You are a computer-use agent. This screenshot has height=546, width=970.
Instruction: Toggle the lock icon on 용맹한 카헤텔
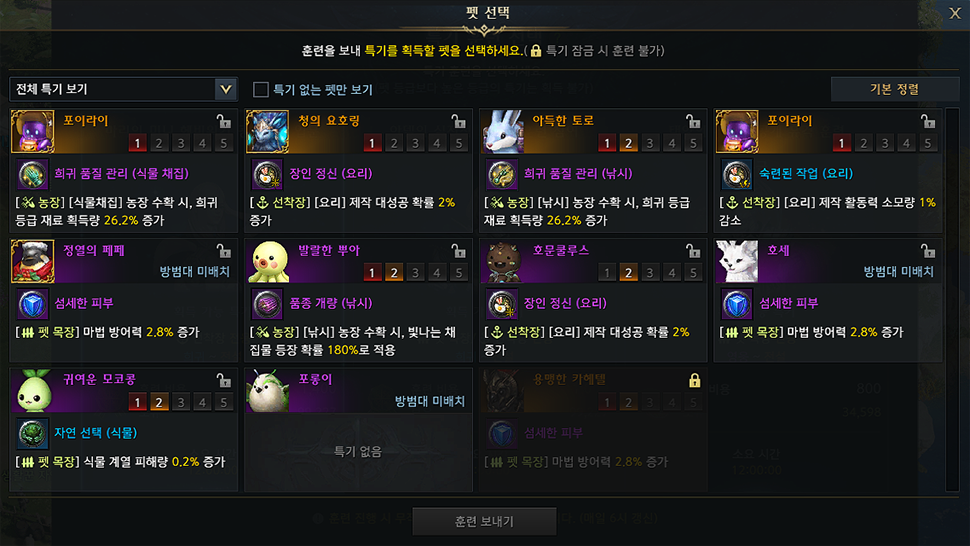(695, 380)
